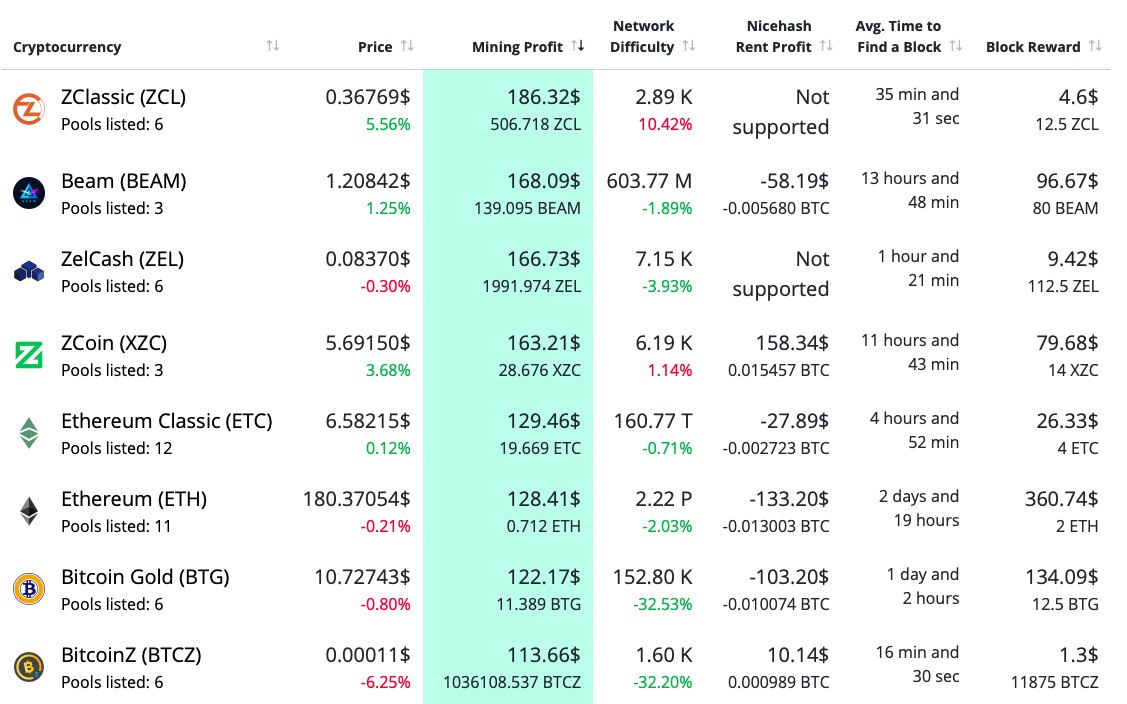Open the Ethereum (ETH) coin link
The image size is (1127, 704).
point(134,499)
